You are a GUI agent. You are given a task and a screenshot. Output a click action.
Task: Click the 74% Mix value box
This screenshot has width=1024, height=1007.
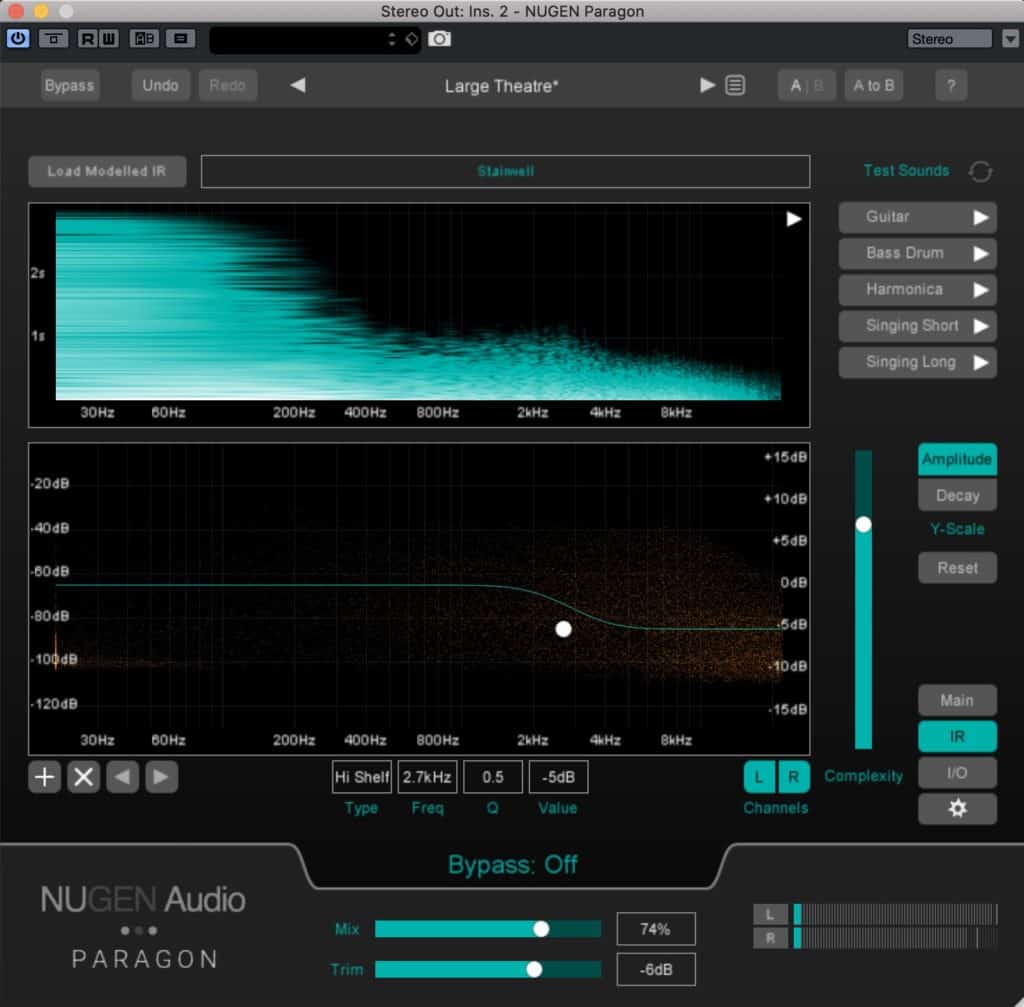tap(656, 929)
